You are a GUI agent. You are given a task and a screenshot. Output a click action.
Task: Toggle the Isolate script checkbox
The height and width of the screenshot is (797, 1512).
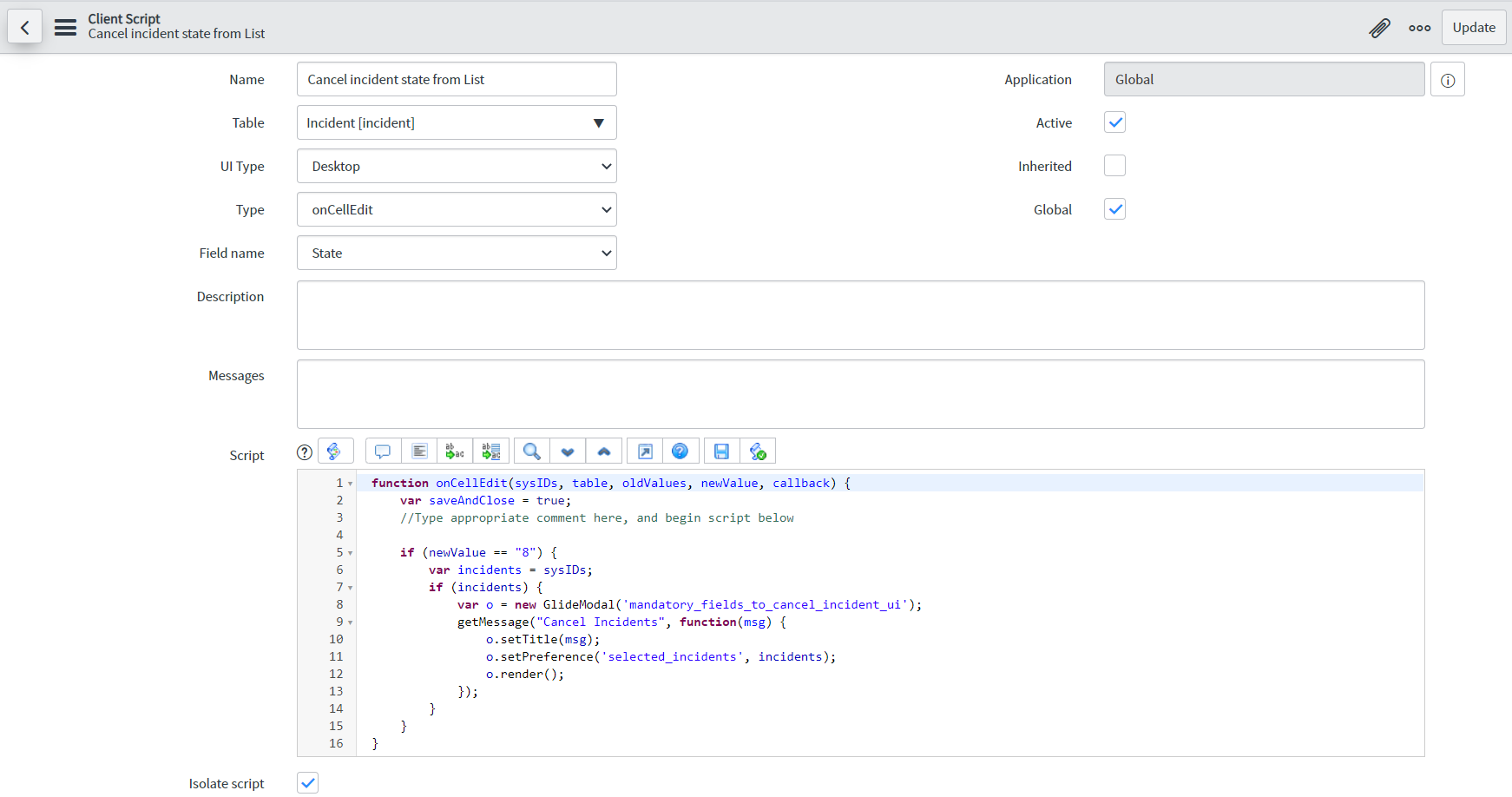[x=308, y=782]
